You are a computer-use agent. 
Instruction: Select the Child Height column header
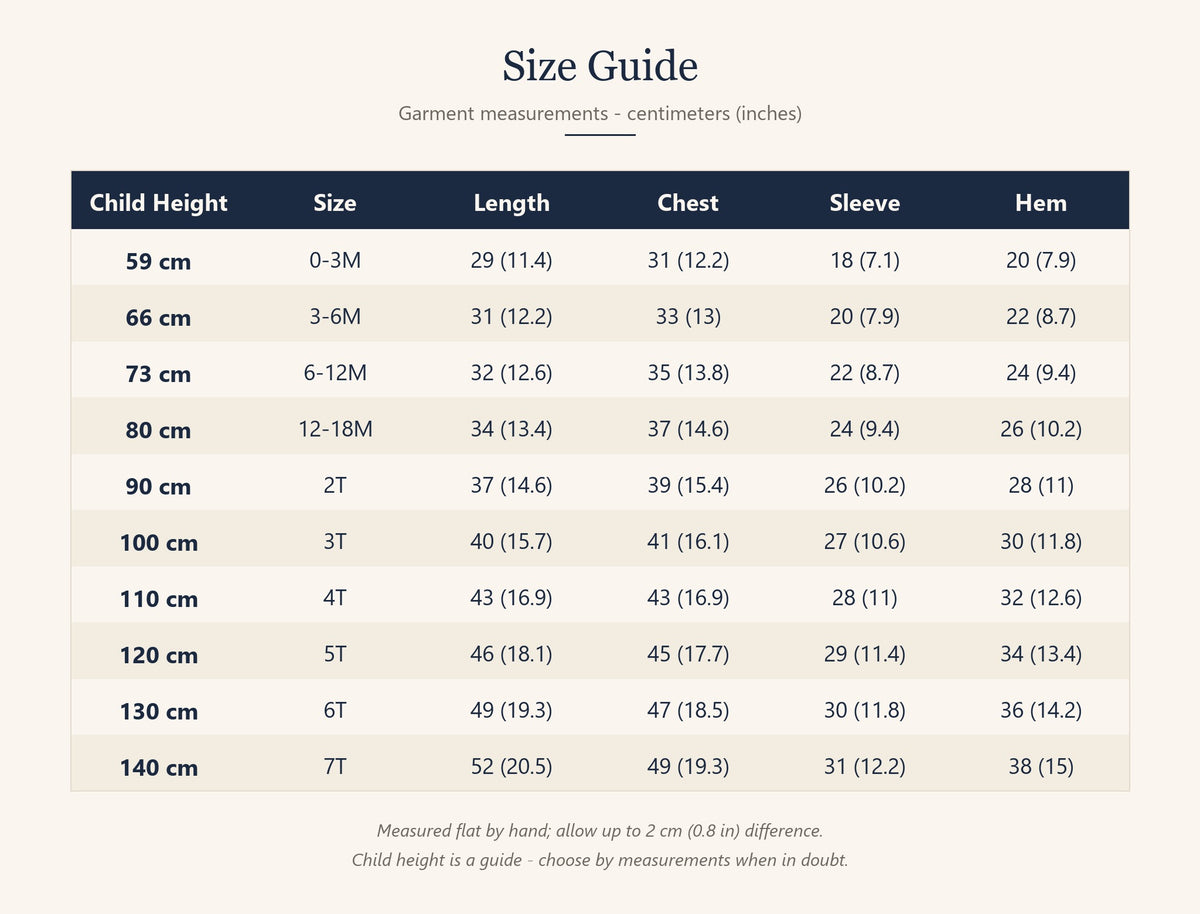pos(159,202)
